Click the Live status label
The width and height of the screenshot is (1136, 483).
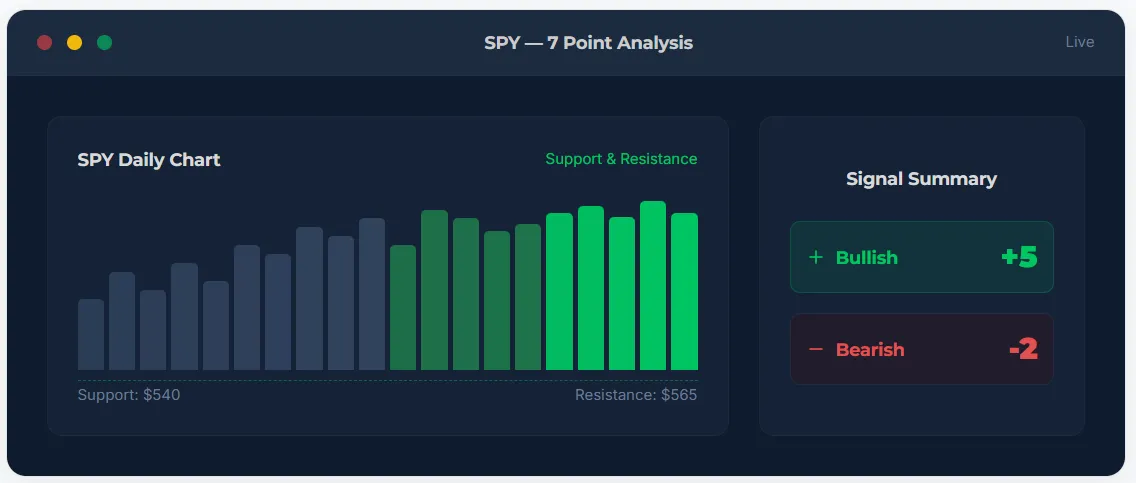(x=1079, y=42)
